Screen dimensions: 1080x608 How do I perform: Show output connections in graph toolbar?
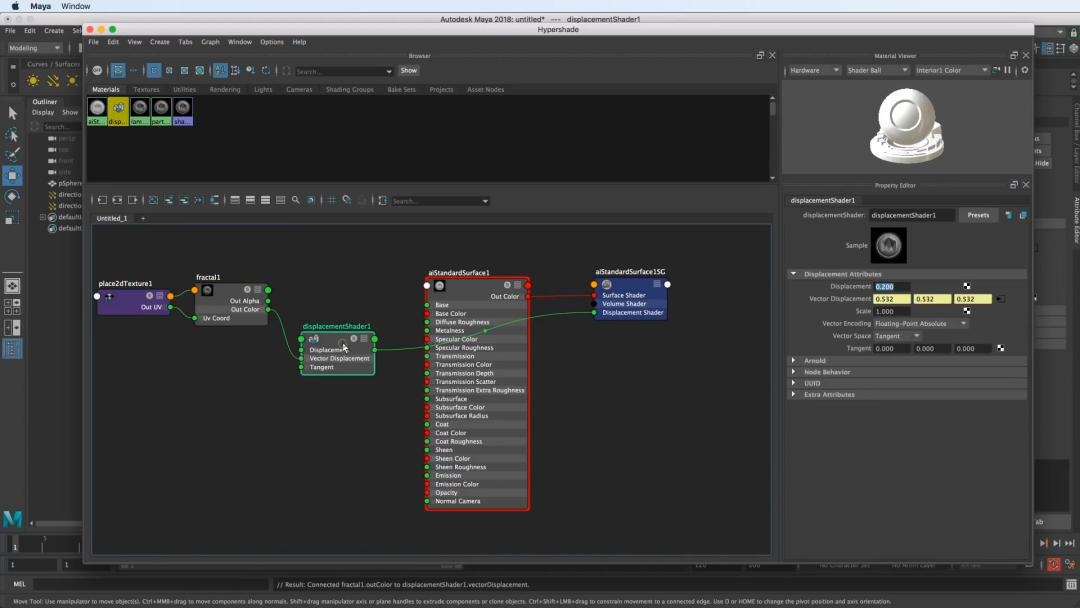click(x=132, y=200)
